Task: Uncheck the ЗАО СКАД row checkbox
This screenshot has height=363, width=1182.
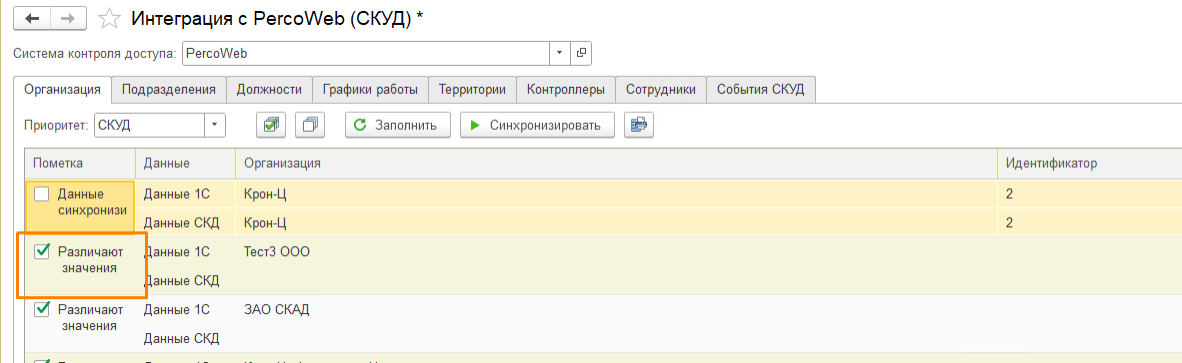Action: click(x=42, y=308)
